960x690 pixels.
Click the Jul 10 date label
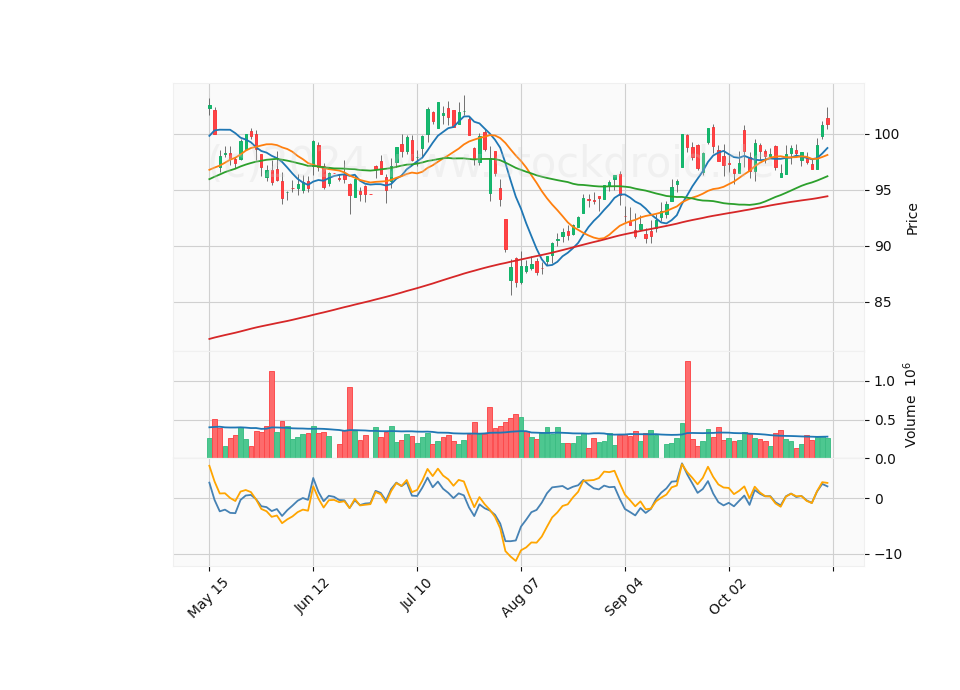(415, 594)
